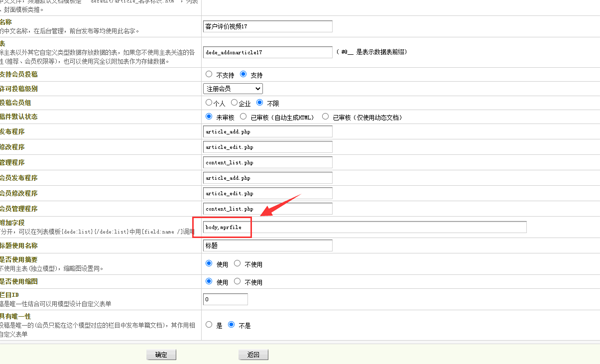Image resolution: width=600 pixels, height=364 pixels.
Task: Select 已审核（自动生成HTML） status radio
Action: [x=243, y=116]
